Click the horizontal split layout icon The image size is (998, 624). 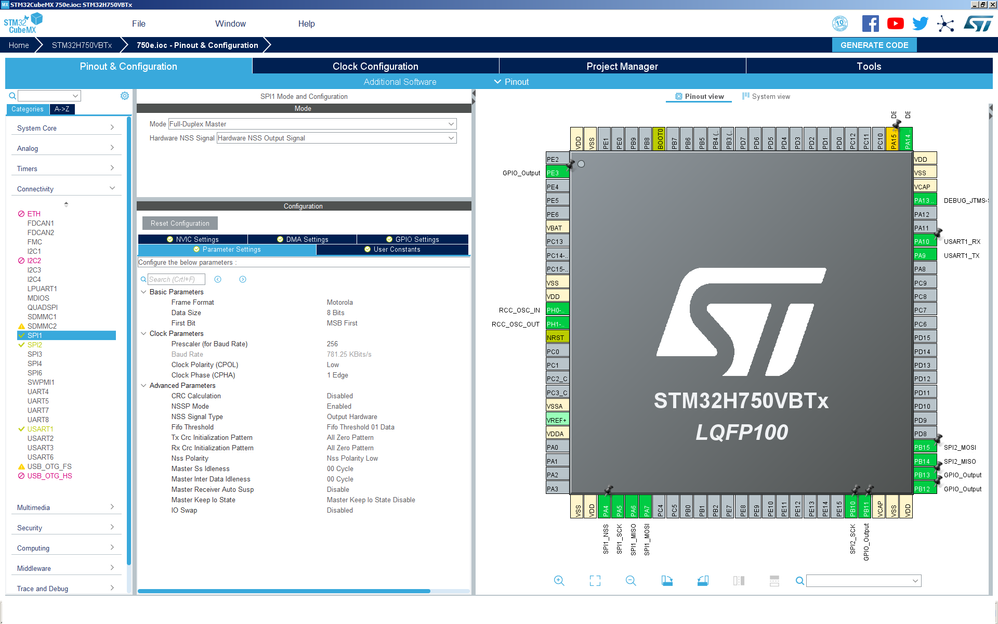[775, 580]
